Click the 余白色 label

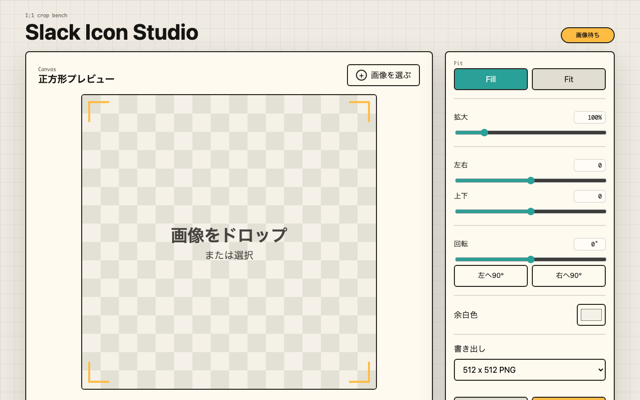tap(466, 315)
